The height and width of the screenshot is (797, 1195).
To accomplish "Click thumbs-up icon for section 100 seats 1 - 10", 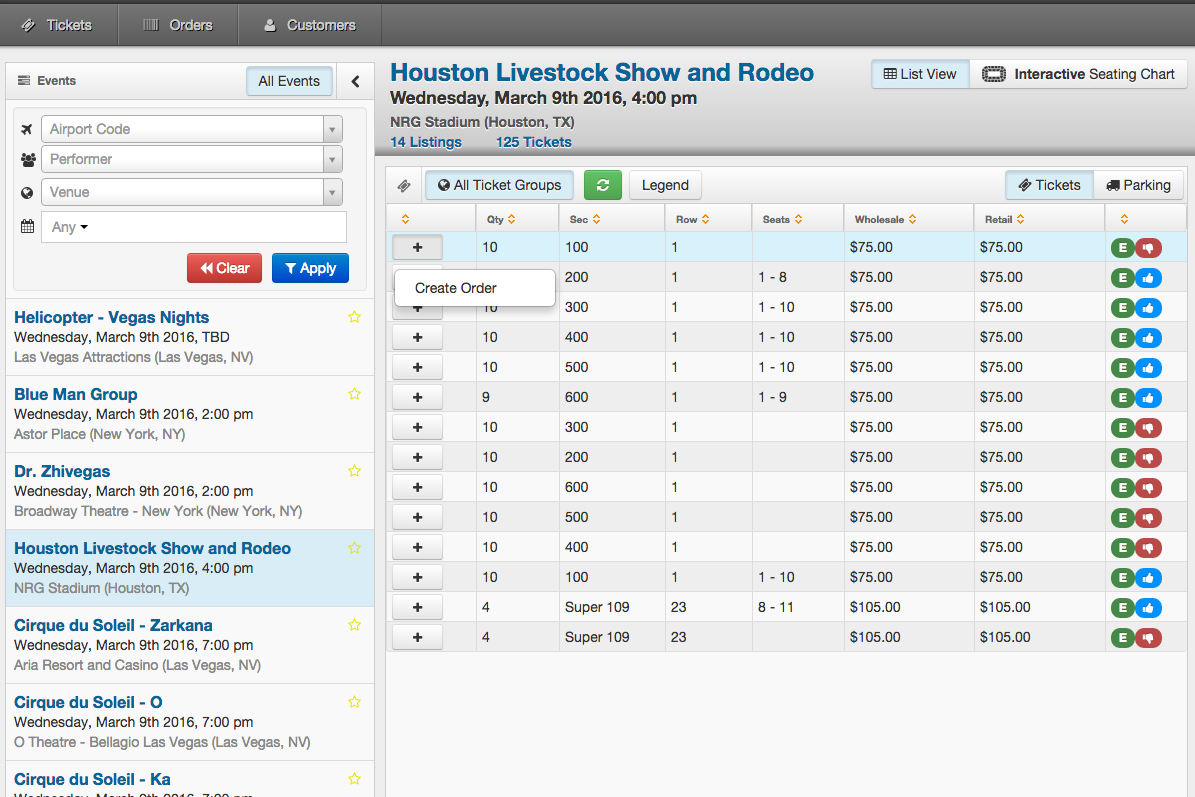I will coord(1149,578).
